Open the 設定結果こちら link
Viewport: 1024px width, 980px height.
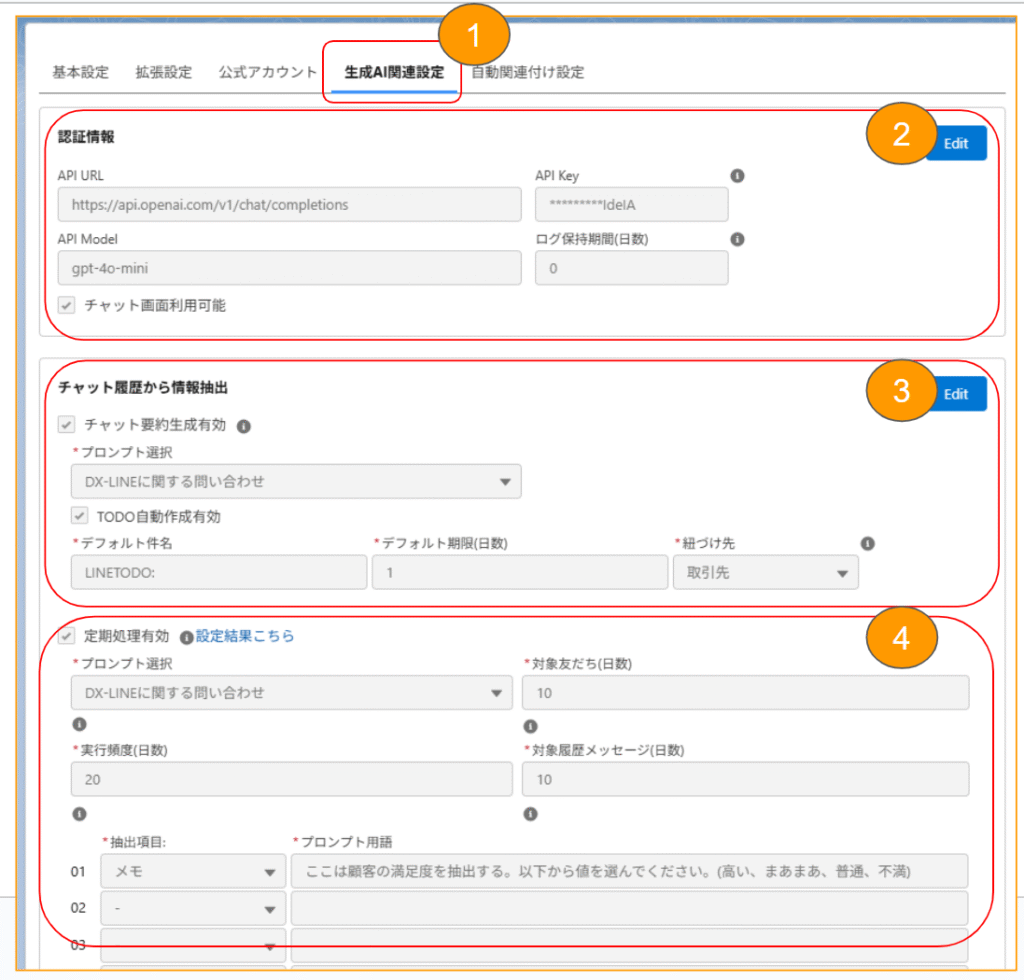click(245, 636)
